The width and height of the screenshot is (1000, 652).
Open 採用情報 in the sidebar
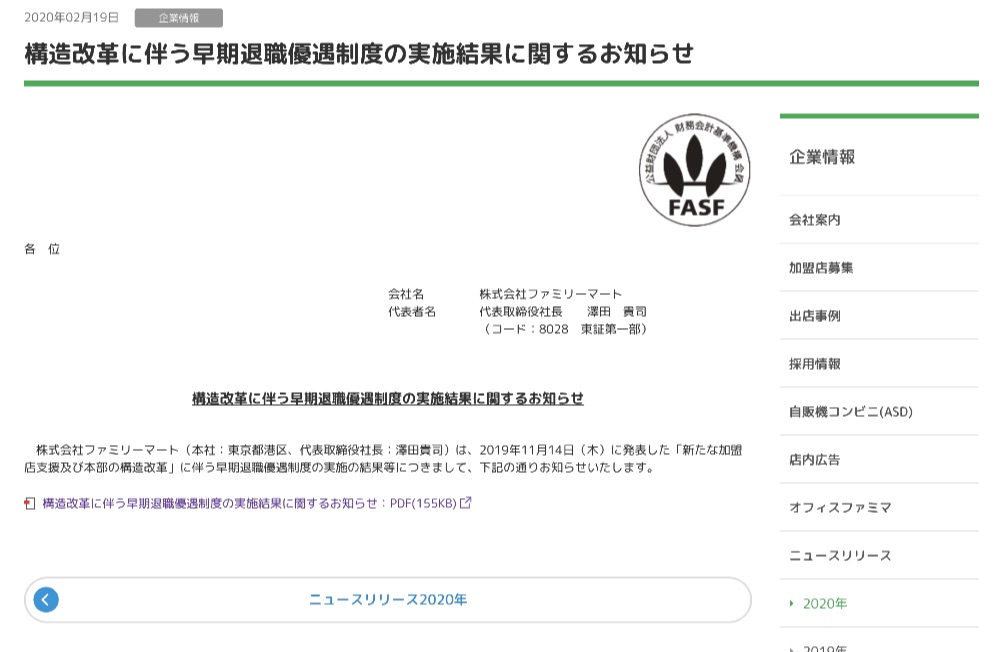879,364
